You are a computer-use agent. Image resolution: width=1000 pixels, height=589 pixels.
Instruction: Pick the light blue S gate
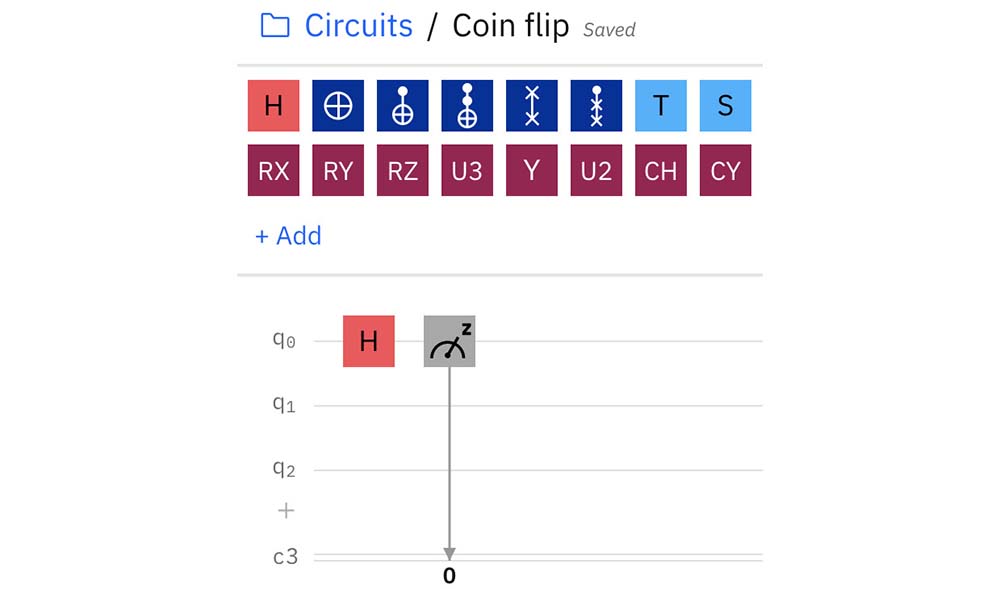pos(725,106)
